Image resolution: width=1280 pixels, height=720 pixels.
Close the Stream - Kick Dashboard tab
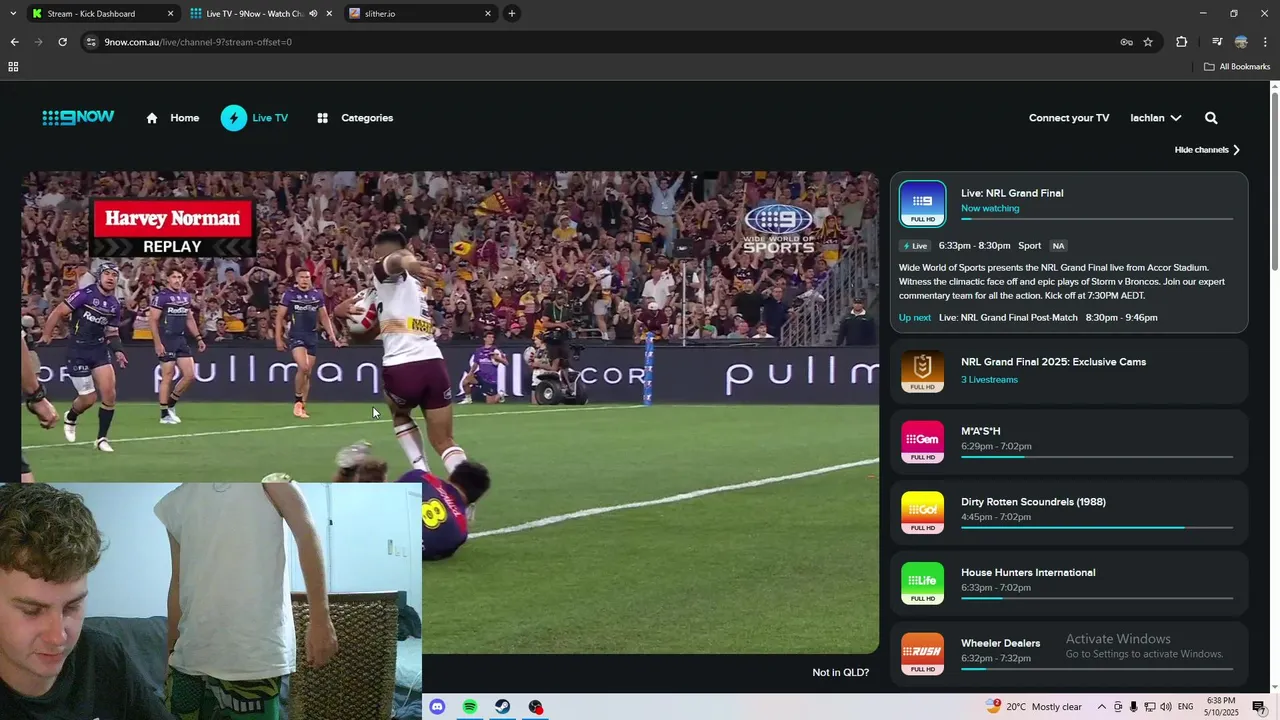170,14
